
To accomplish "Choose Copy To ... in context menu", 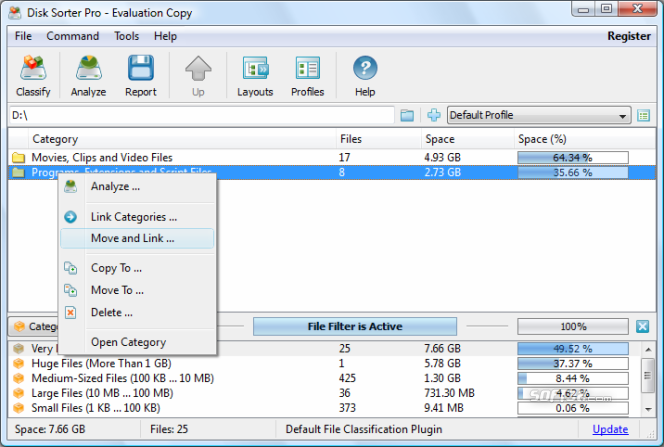I will (137, 268).
